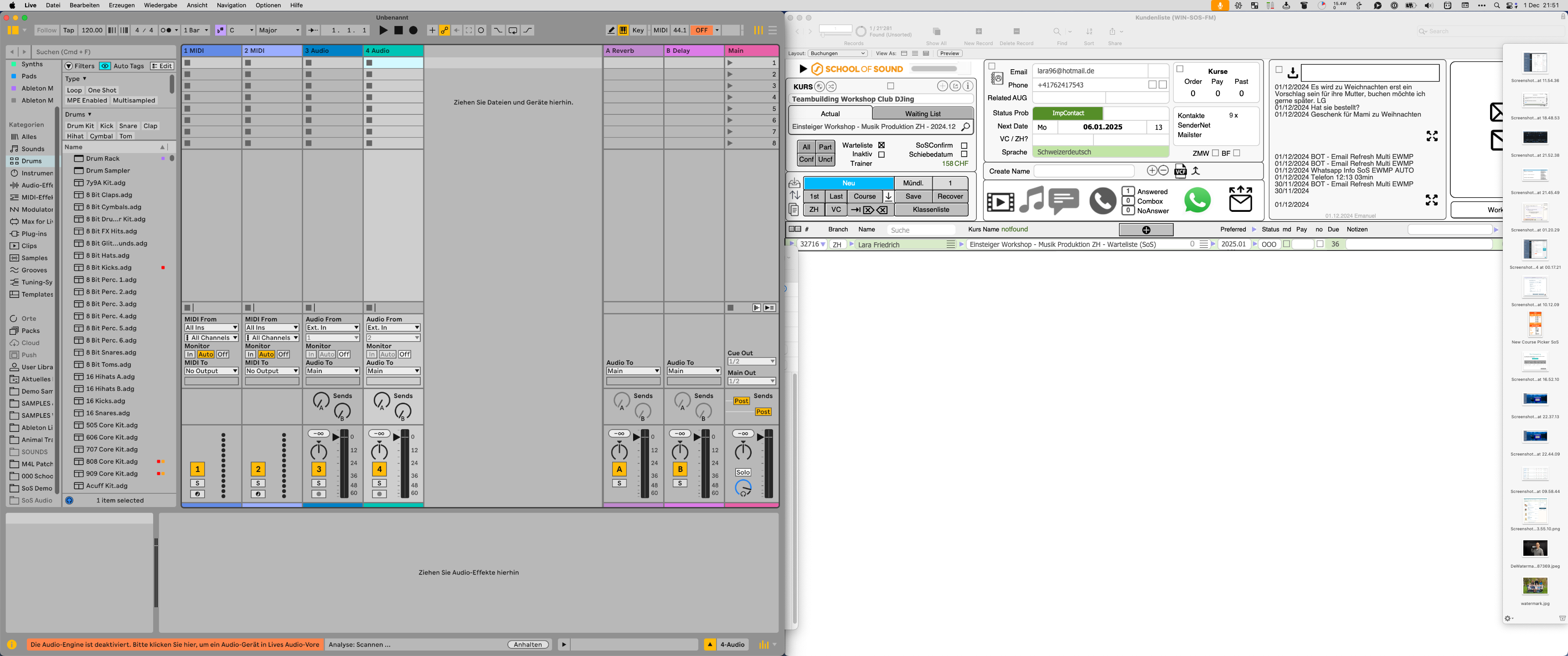The height and width of the screenshot is (656, 1568).
Task: Click the Tap tempo button
Action: coord(69,31)
